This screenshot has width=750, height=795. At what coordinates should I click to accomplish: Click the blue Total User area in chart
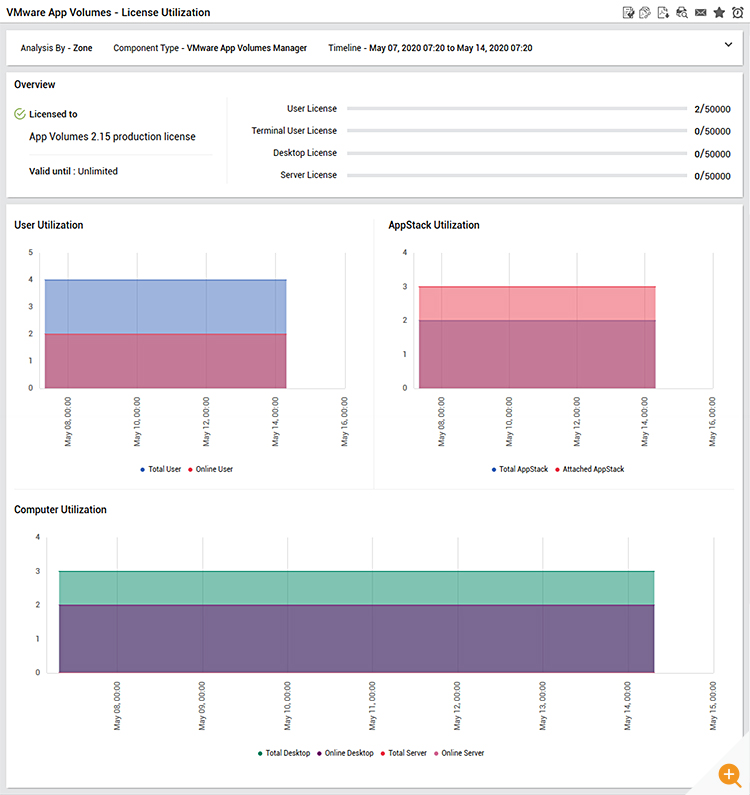165,307
